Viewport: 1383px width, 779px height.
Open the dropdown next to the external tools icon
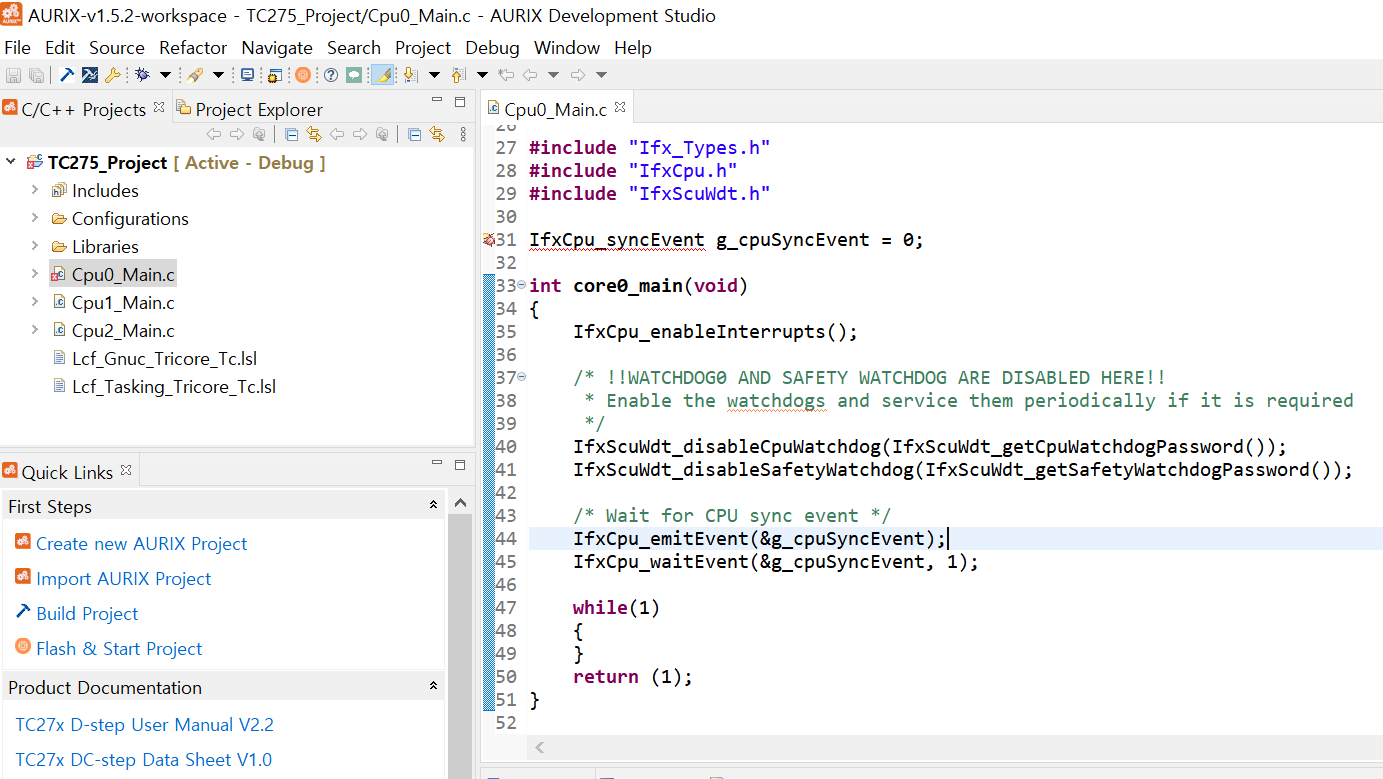[218, 75]
